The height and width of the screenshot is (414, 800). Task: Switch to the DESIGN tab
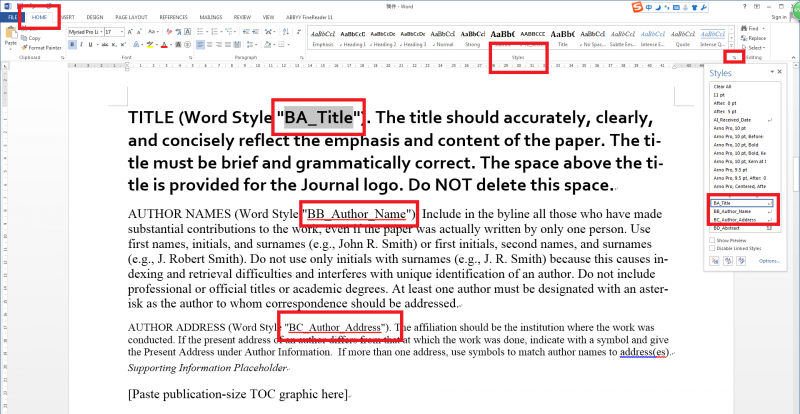pos(95,17)
